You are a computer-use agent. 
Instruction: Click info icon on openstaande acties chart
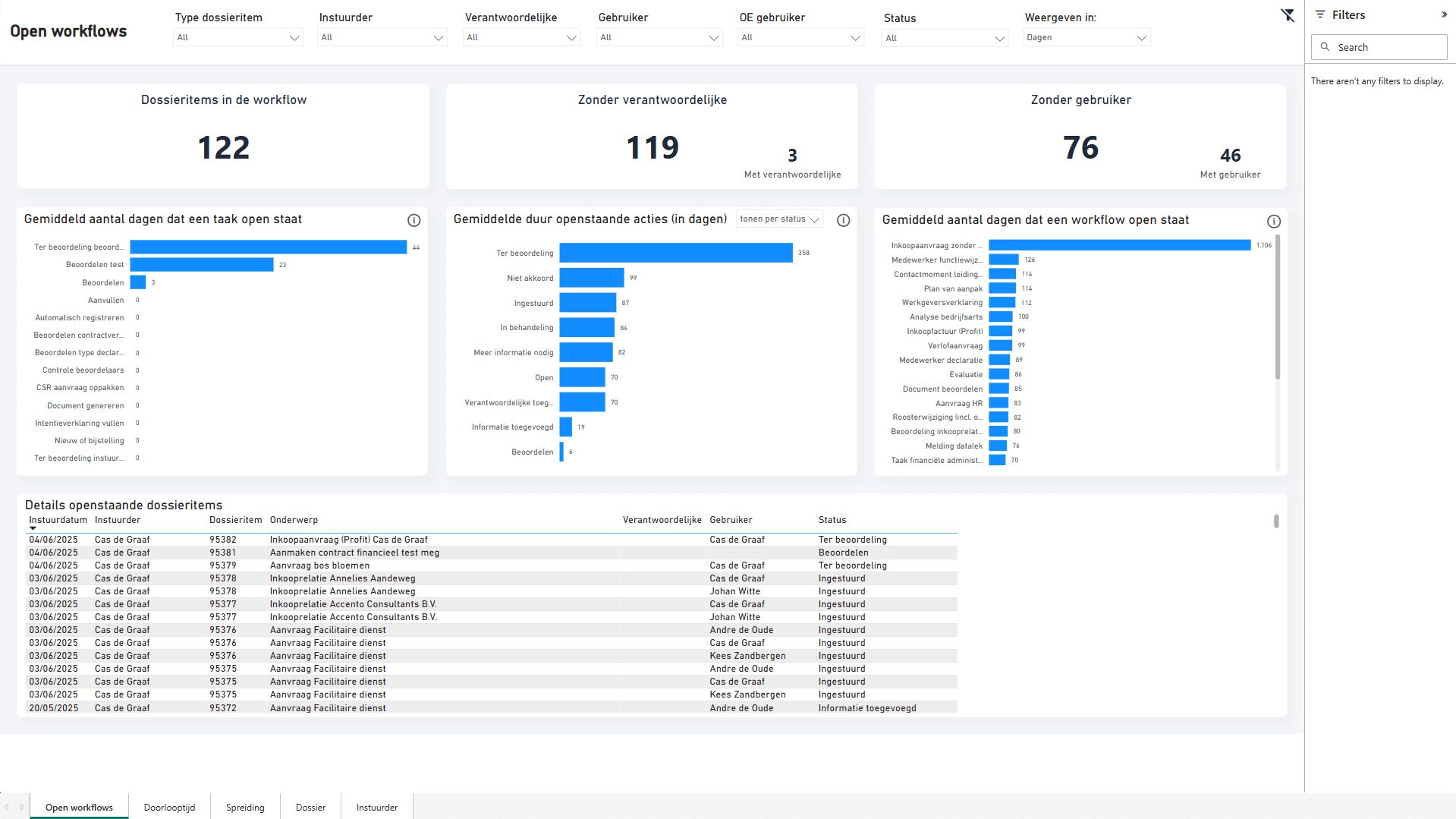(843, 220)
